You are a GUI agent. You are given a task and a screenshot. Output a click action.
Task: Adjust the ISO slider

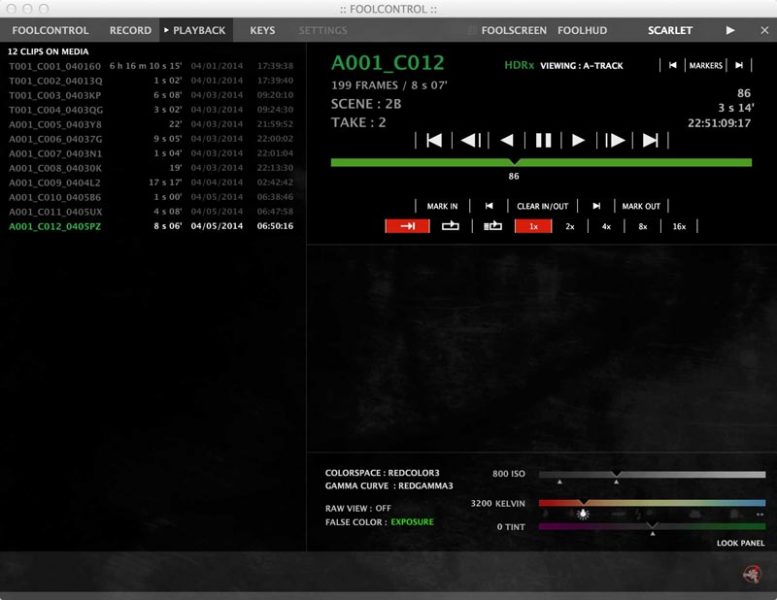[652, 475]
